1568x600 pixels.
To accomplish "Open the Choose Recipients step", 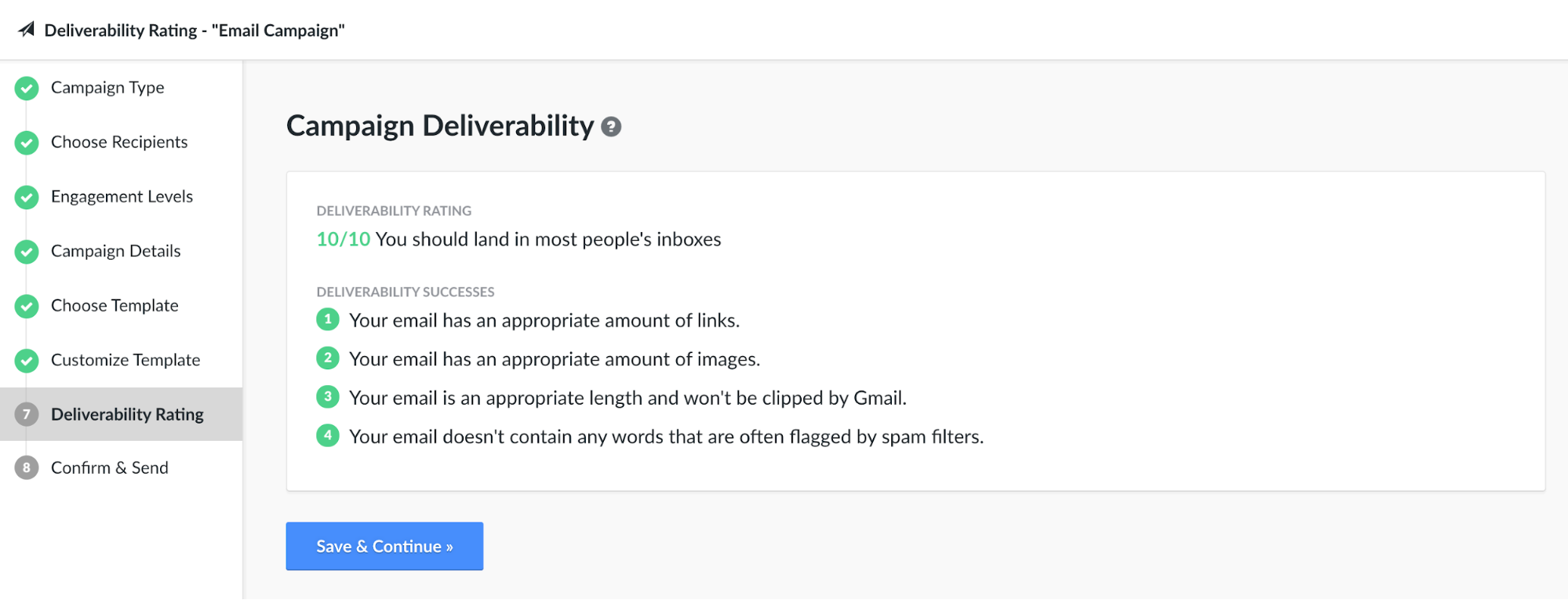I will point(119,142).
